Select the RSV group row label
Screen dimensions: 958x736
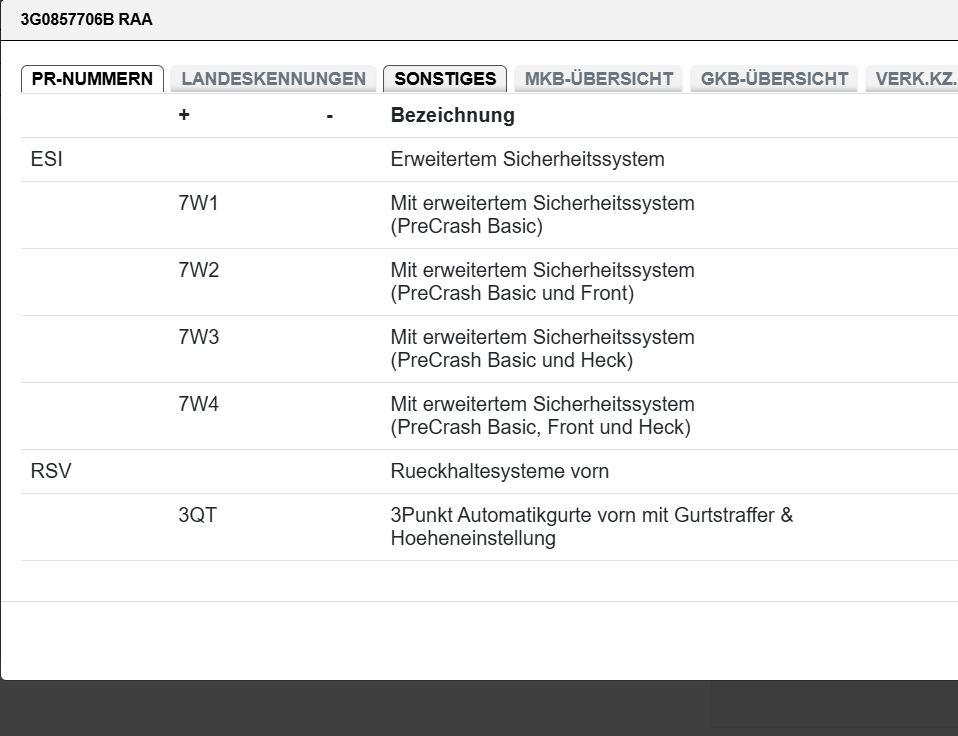pyautogui.click(x=51, y=471)
